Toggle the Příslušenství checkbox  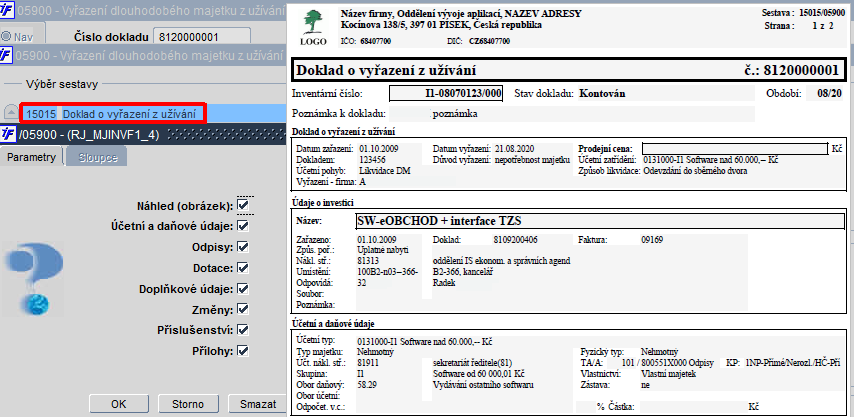pos(243,329)
